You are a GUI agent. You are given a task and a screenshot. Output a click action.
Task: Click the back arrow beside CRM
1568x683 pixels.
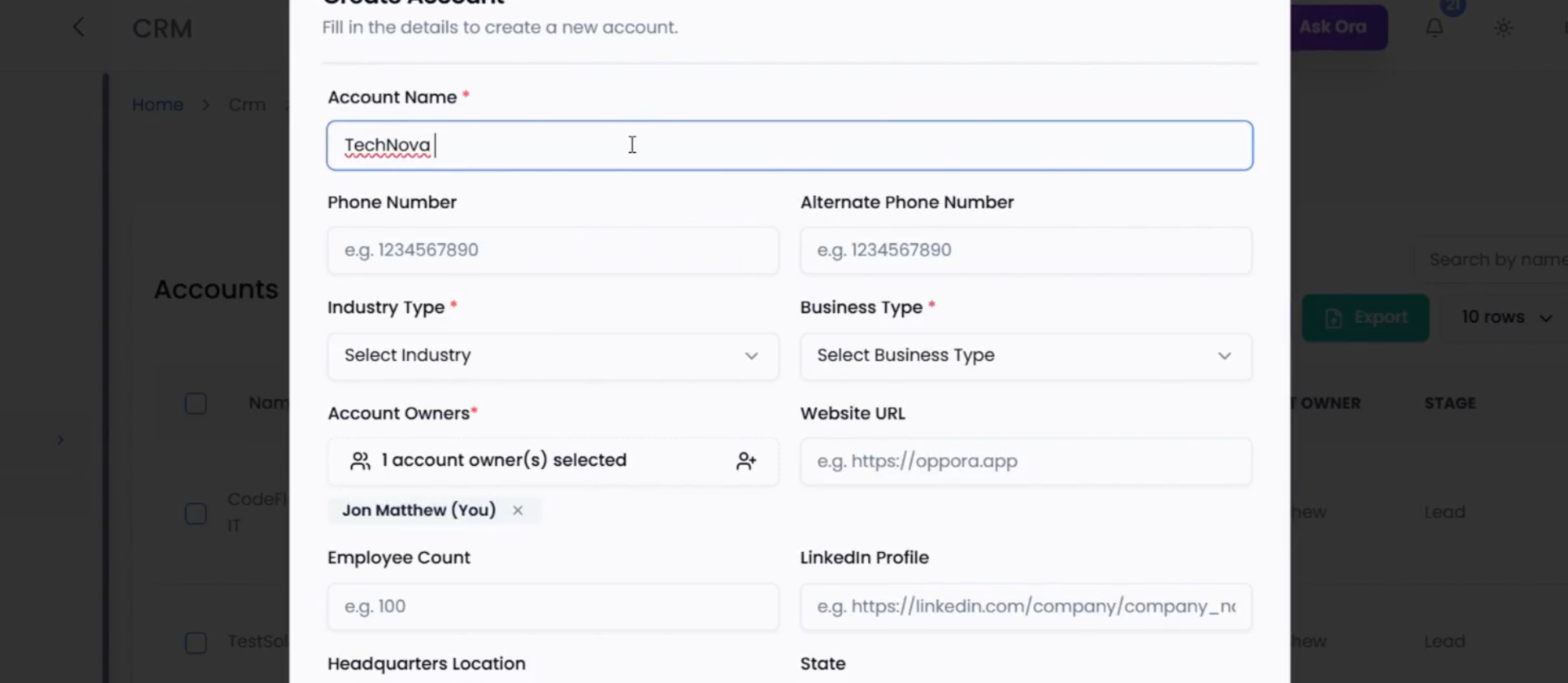(x=78, y=27)
